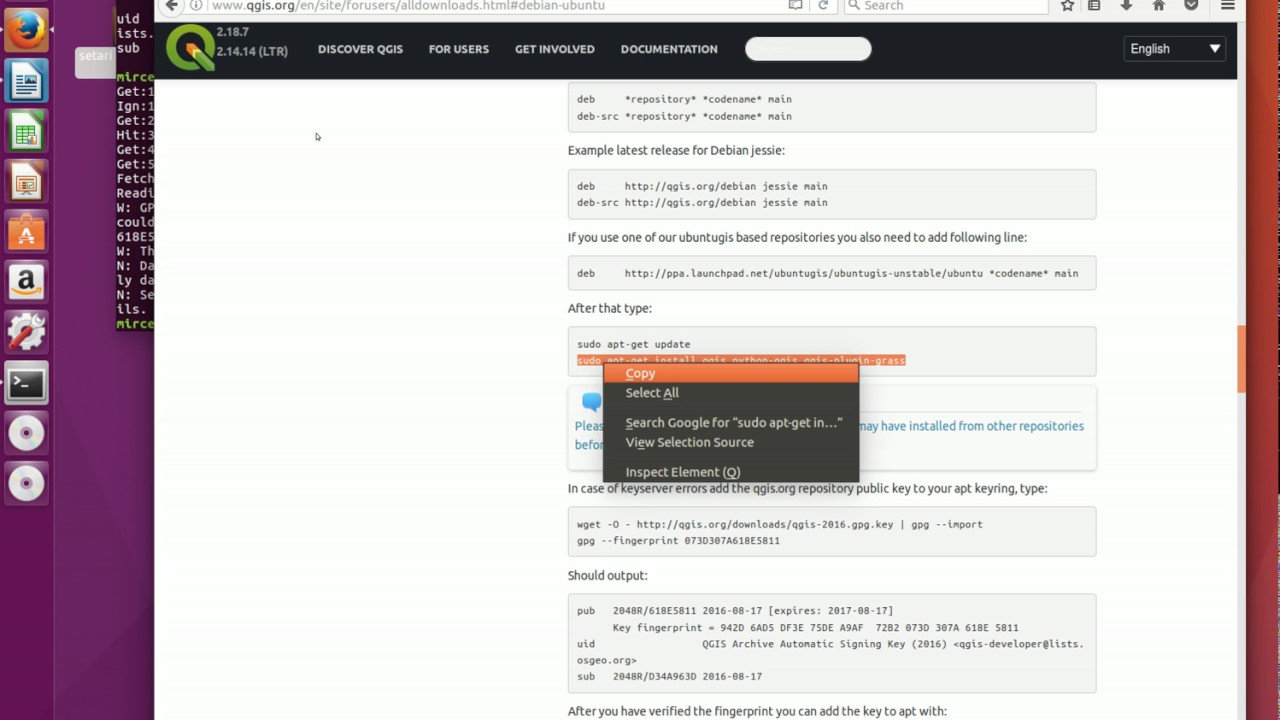Open Firefox from the Ubuntu launcher
This screenshot has width=1280, height=720.
(x=27, y=30)
